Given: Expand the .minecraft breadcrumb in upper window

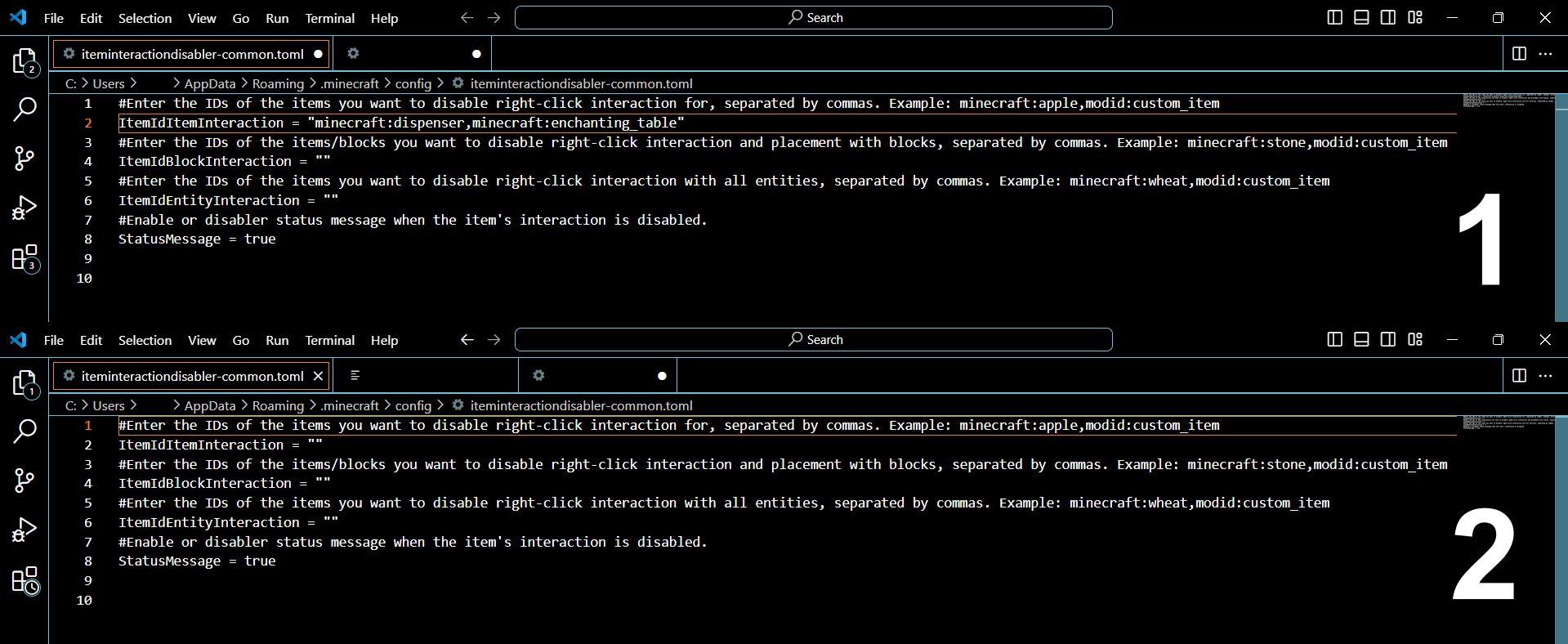Looking at the screenshot, I should pyautogui.click(x=350, y=83).
